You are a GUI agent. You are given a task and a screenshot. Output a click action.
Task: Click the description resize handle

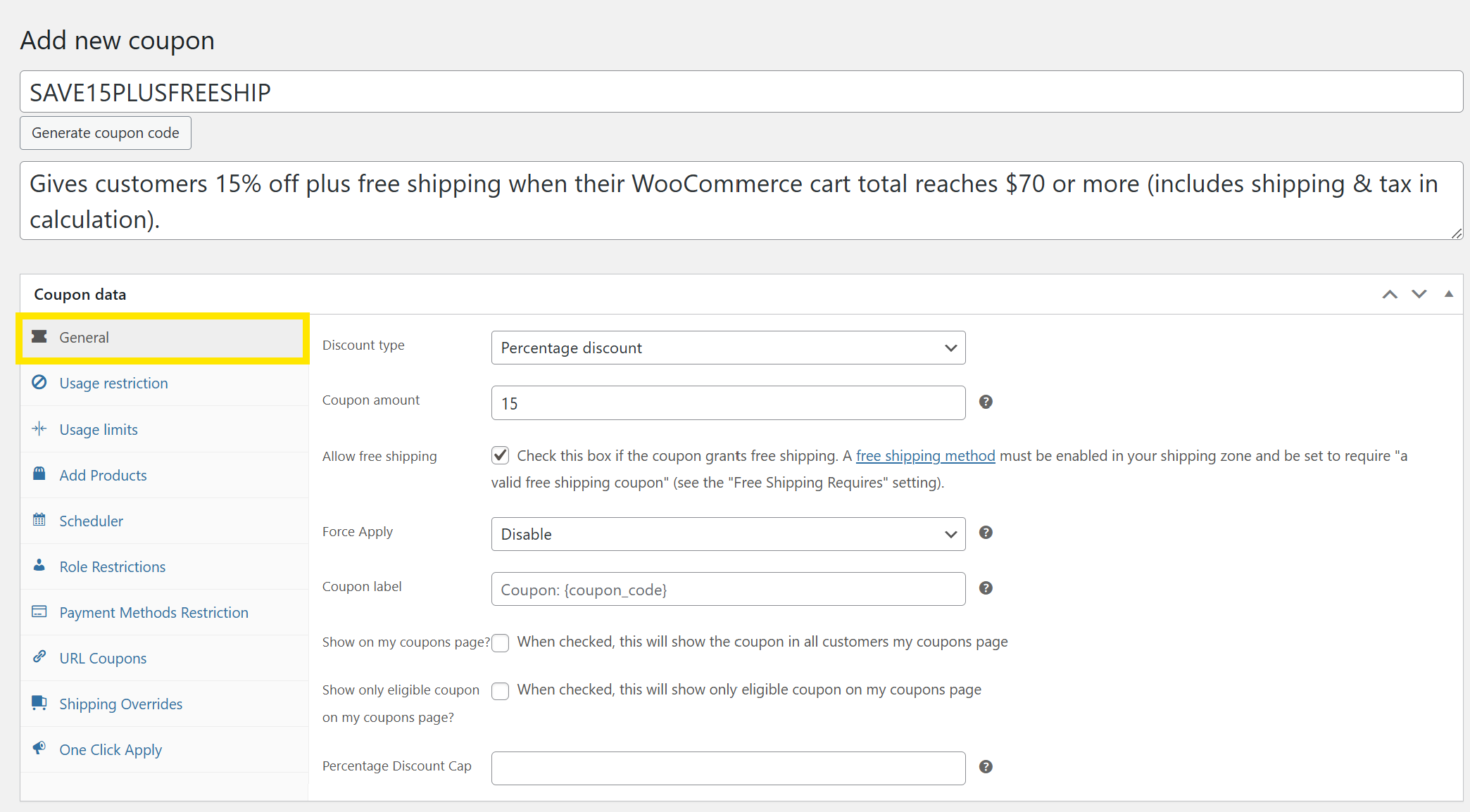coord(1457,233)
